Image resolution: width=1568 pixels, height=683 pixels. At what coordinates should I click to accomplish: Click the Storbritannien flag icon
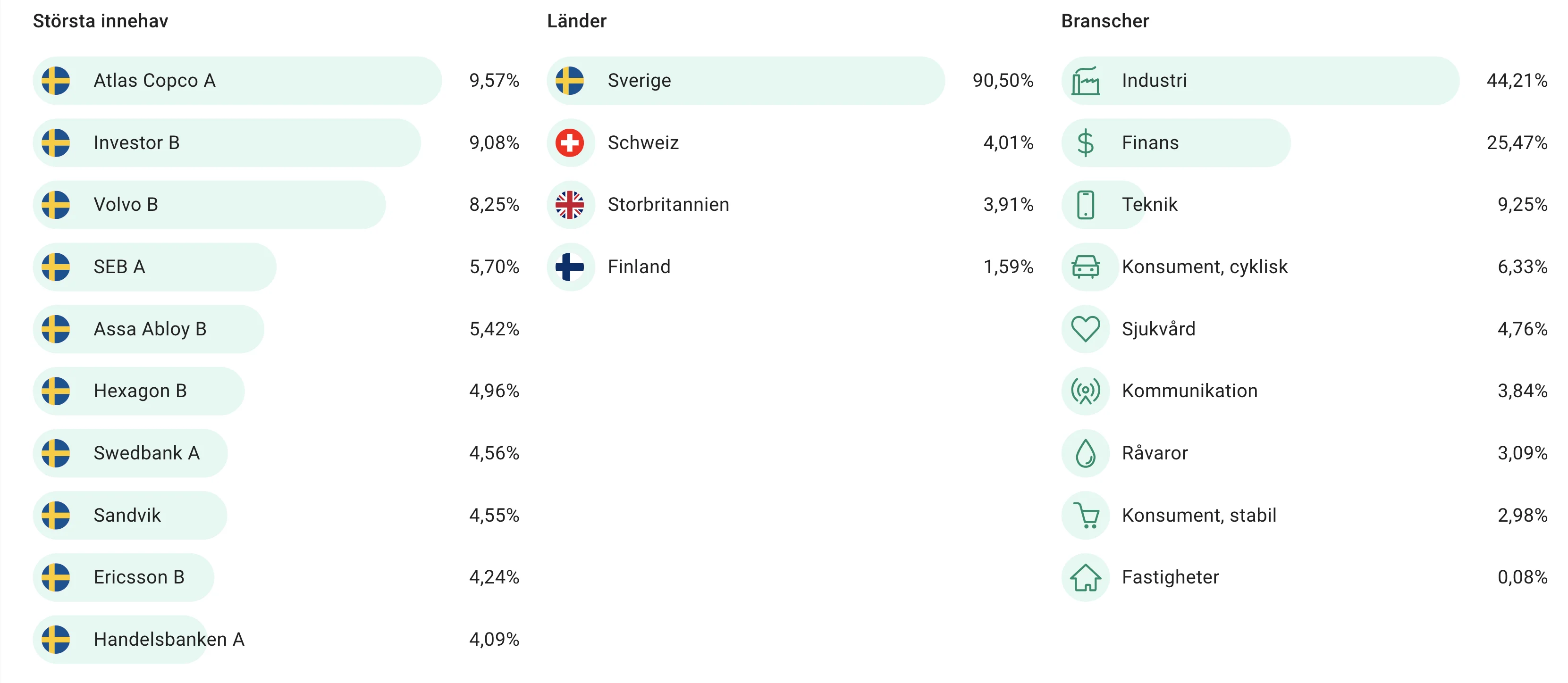click(570, 205)
